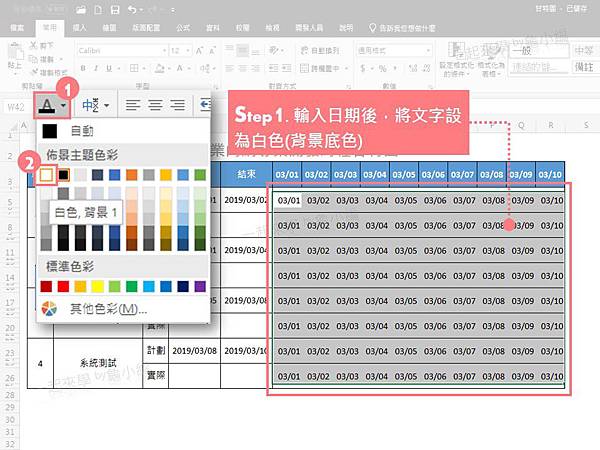Image resolution: width=600 pixels, height=450 pixels.
Task: Click the 03/05 cell in blue header row
Action: click(x=404, y=174)
